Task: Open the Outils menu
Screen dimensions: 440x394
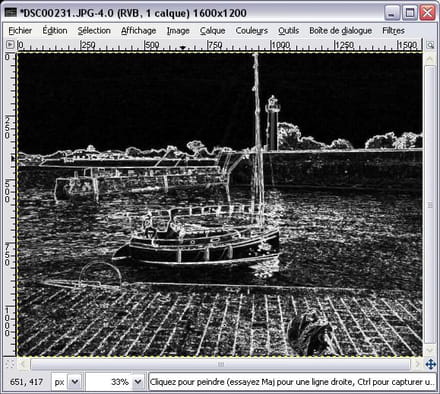Action: click(x=289, y=31)
